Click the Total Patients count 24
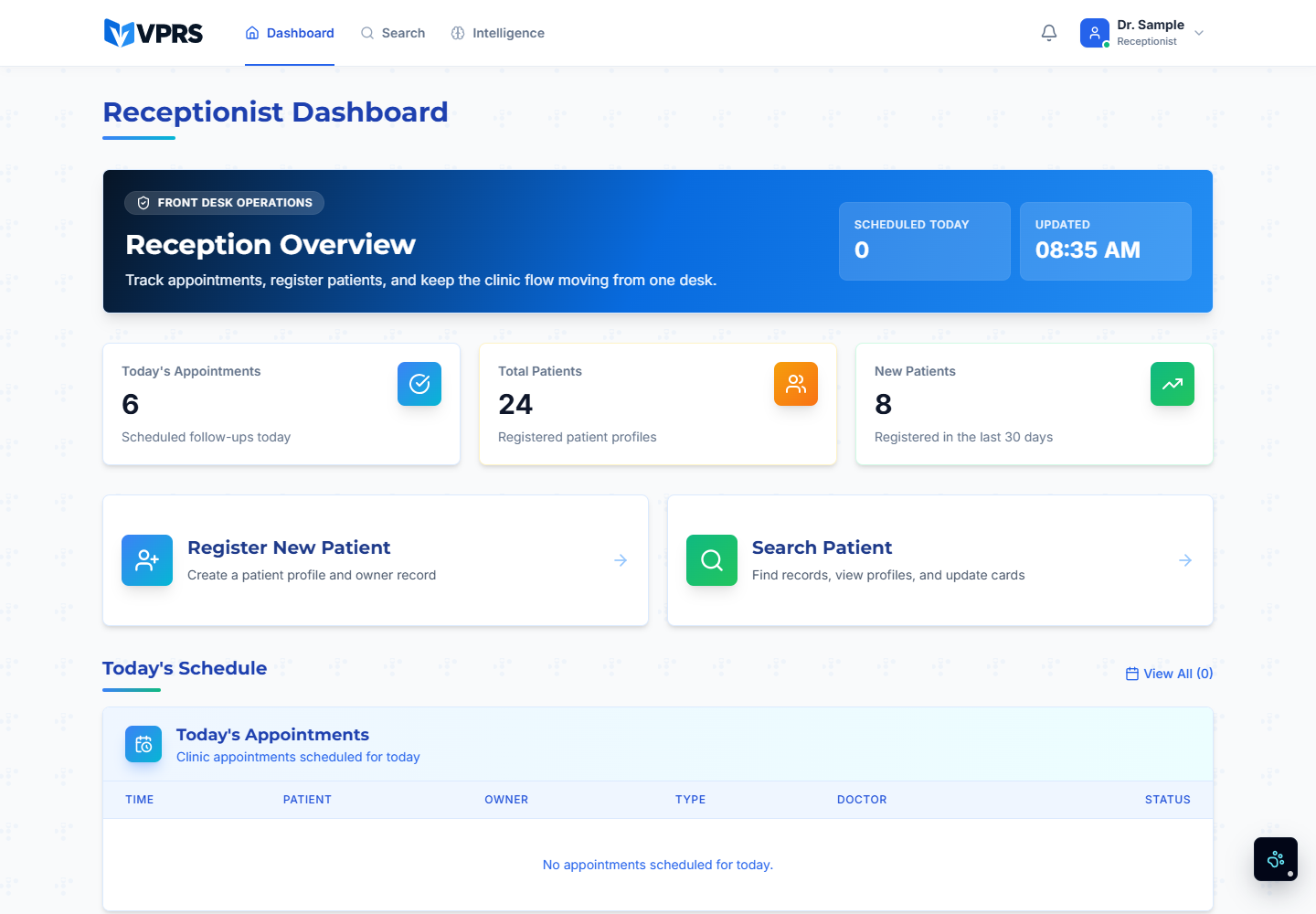Image resolution: width=1316 pixels, height=914 pixels. click(515, 404)
